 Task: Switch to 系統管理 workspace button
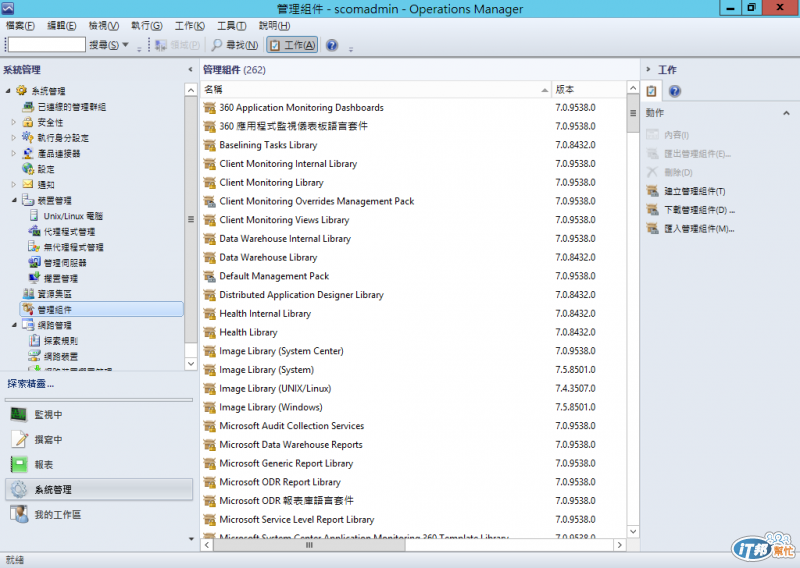[99, 489]
